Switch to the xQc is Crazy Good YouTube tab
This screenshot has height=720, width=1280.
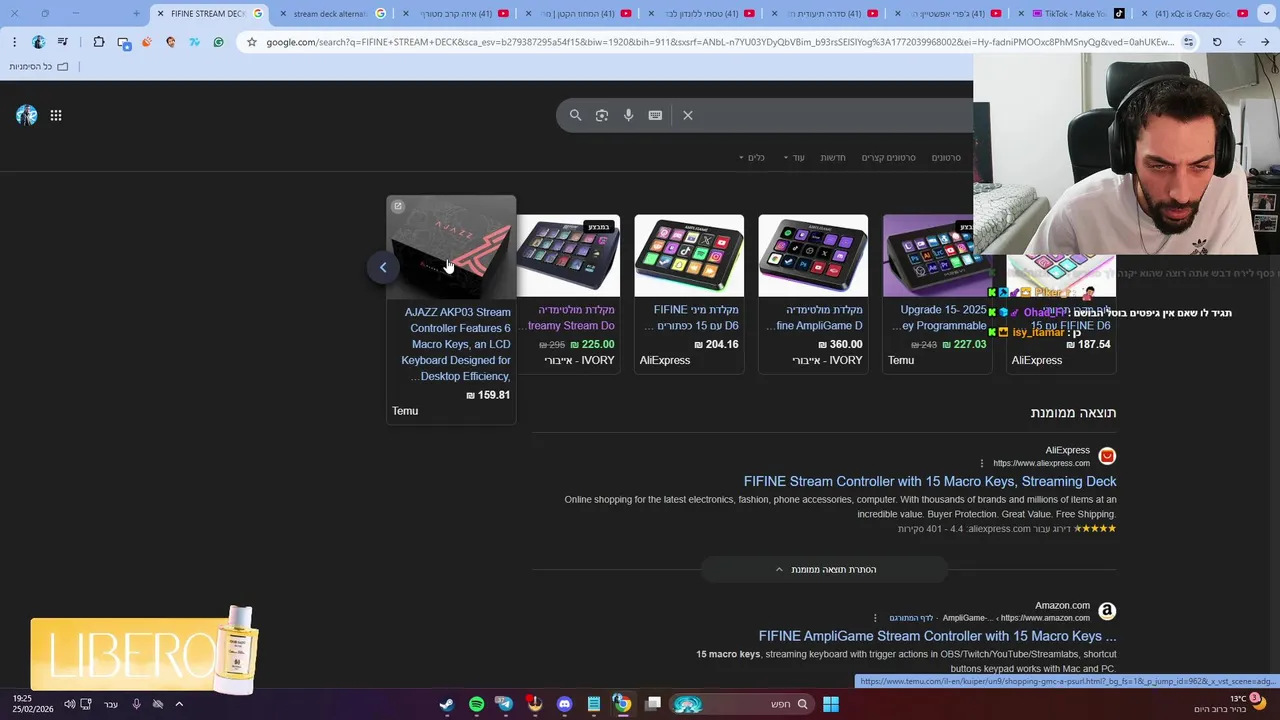click(x=1193, y=14)
